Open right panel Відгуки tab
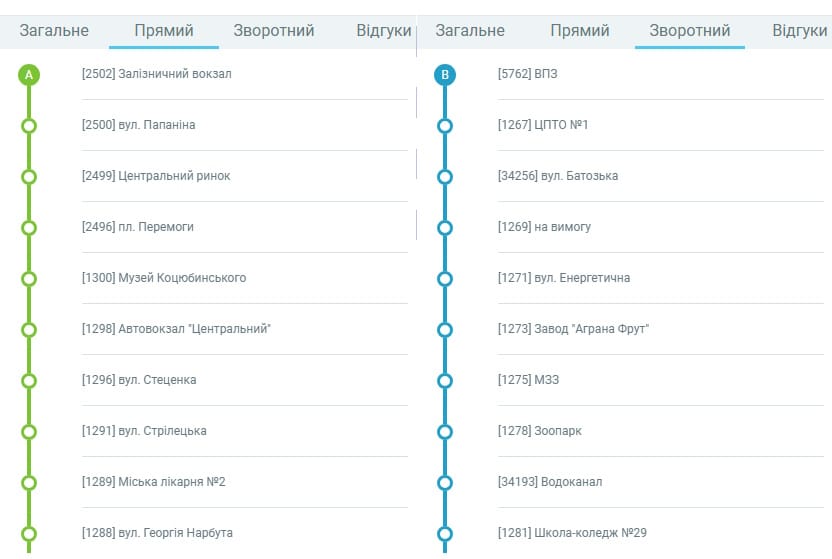The width and height of the screenshot is (832, 559). click(x=799, y=31)
